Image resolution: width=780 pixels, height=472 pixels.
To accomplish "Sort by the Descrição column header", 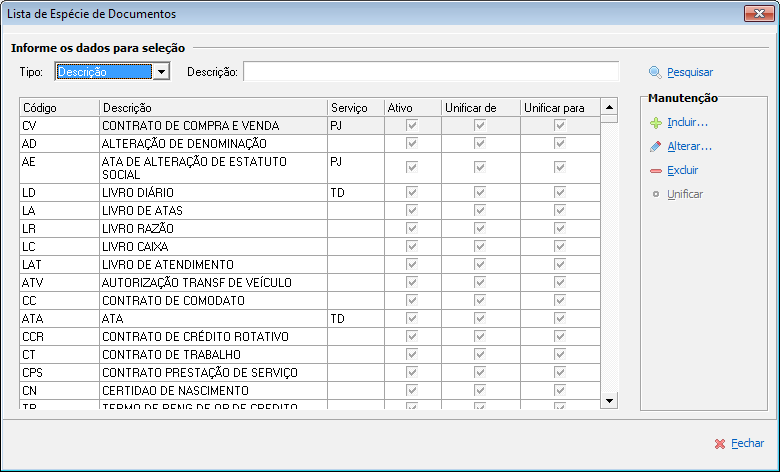I will (212, 107).
